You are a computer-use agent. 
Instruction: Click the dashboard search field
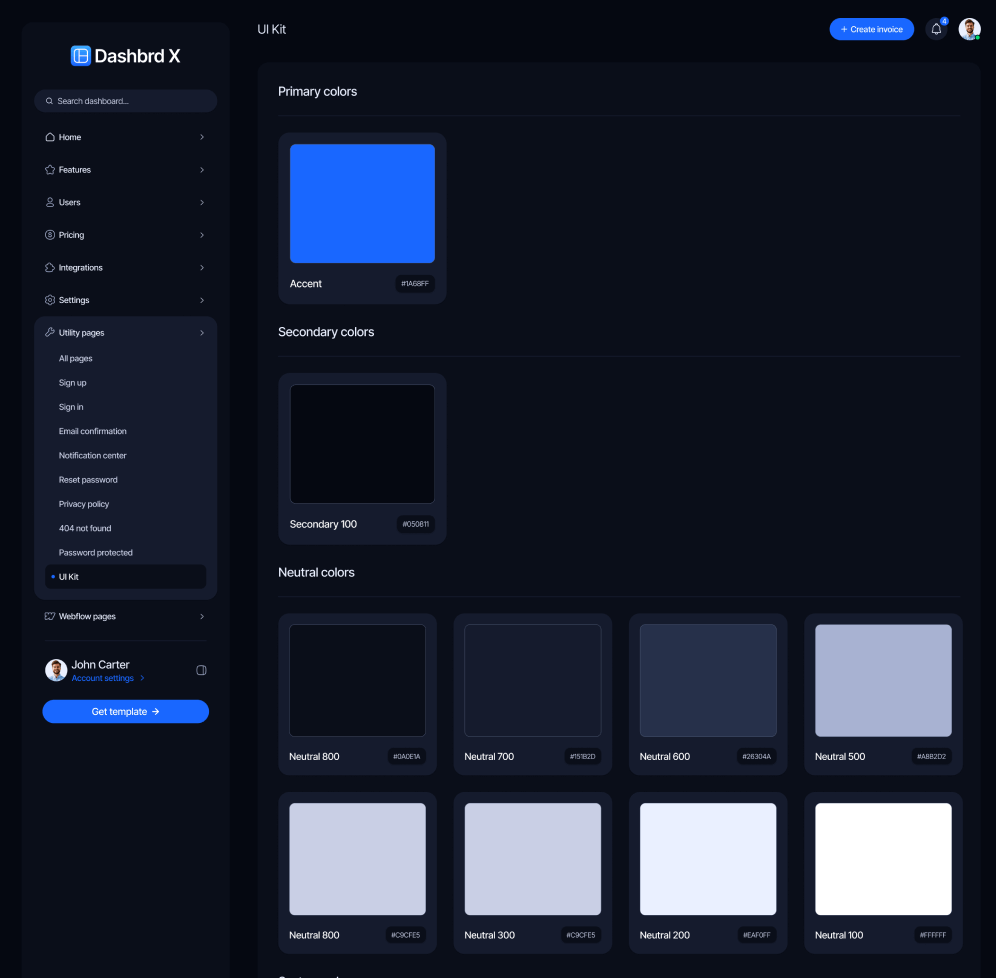point(125,101)
